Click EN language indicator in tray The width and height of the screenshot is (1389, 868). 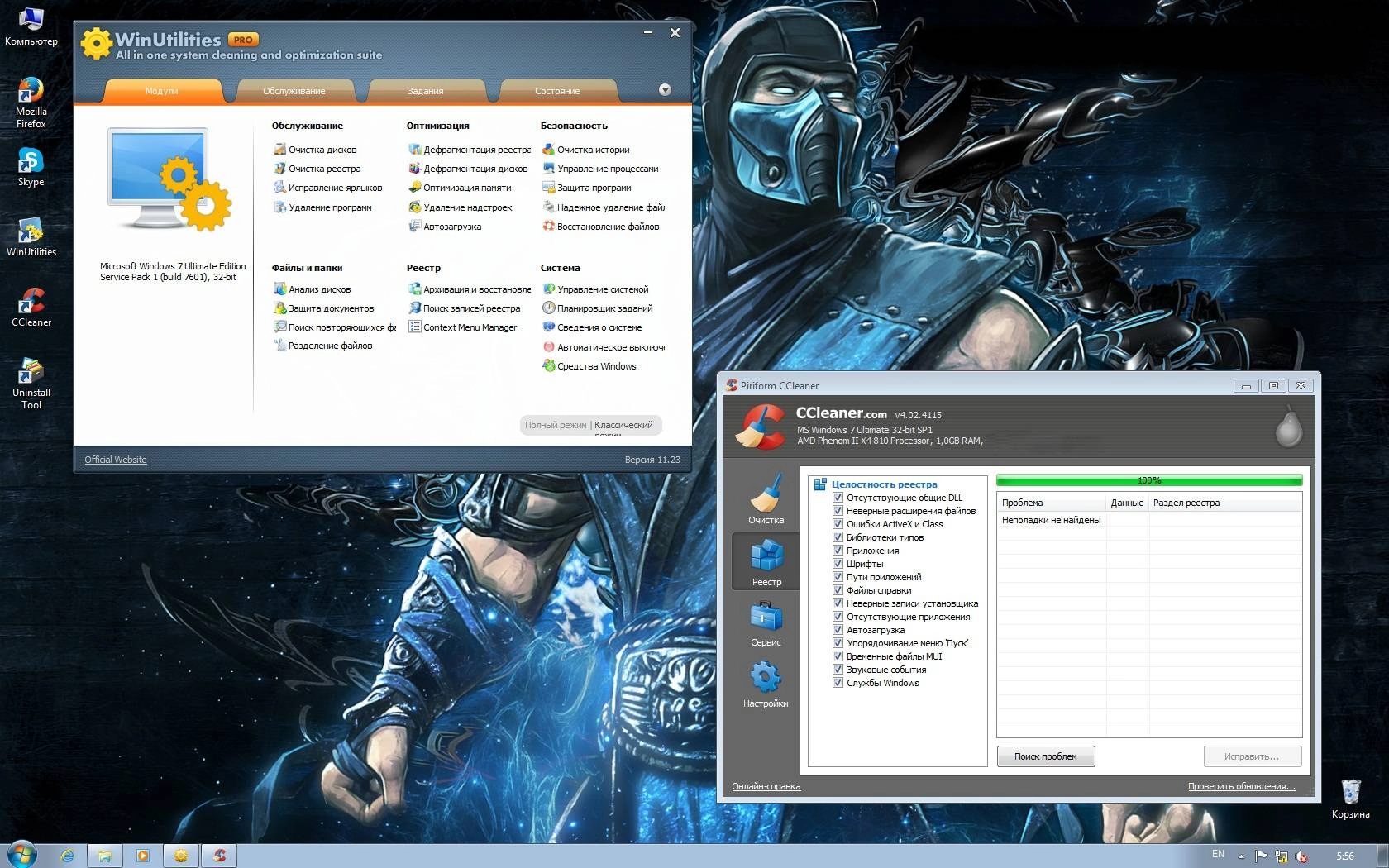1218,855
